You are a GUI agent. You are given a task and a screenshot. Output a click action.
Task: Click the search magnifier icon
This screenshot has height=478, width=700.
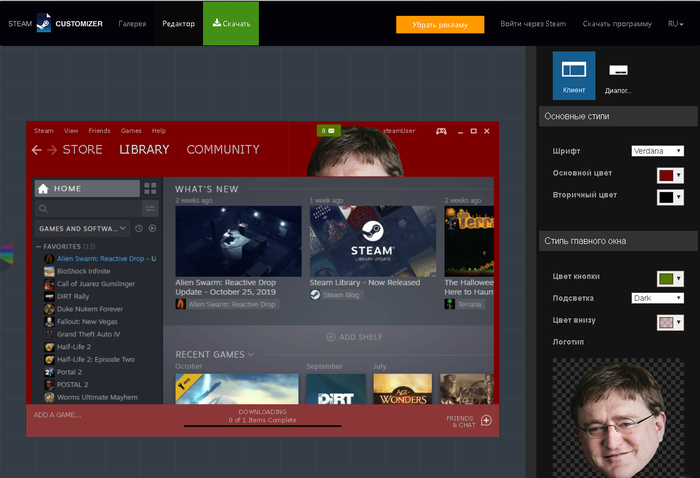pos(43,209)
